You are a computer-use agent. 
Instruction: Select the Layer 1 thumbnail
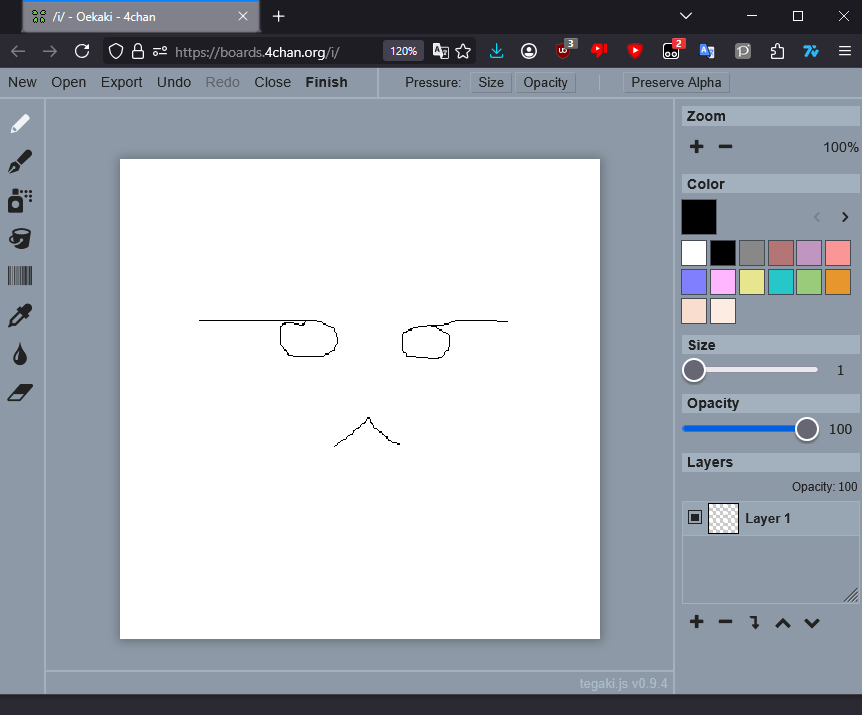tap(723, 518)
